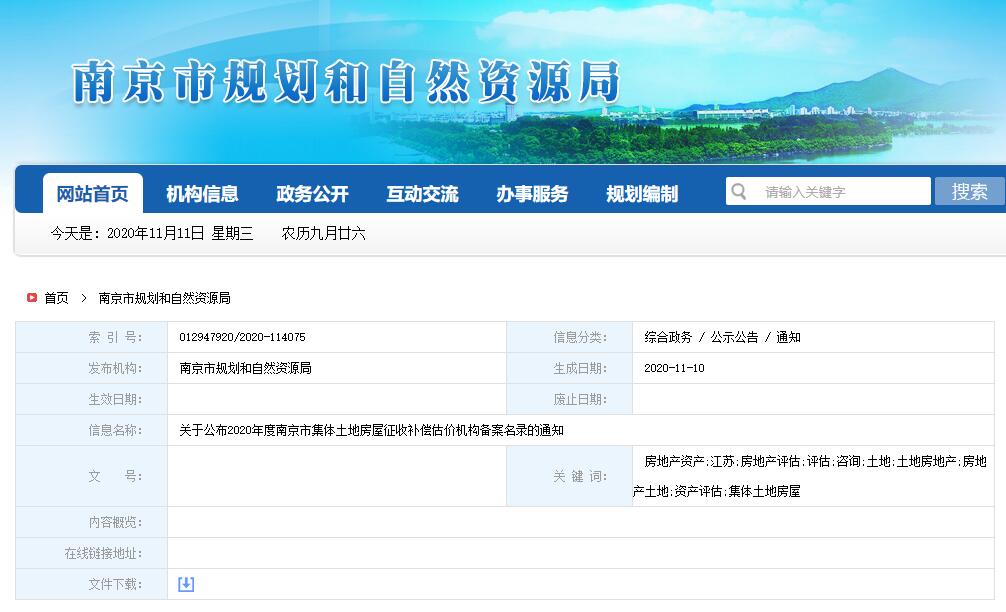Click the red home icon in breadcrumb
This screenshot has width=1006, height=612.
tap(32, 298)
